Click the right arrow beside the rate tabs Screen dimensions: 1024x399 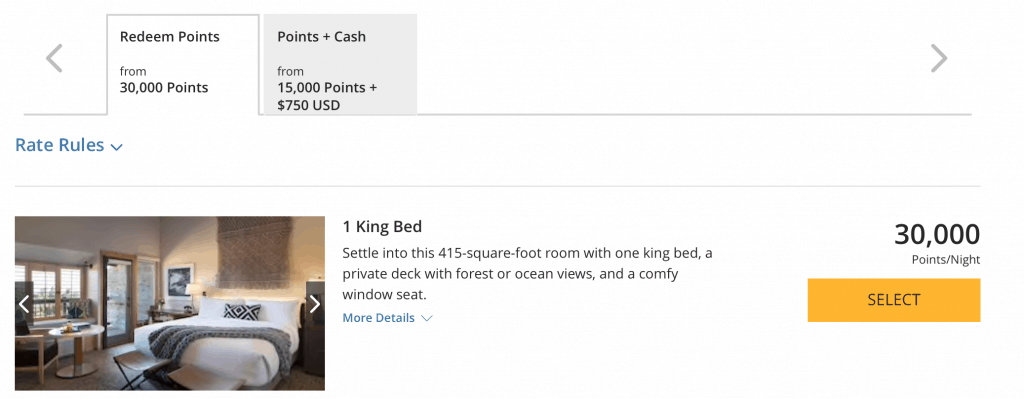(938, 58)
